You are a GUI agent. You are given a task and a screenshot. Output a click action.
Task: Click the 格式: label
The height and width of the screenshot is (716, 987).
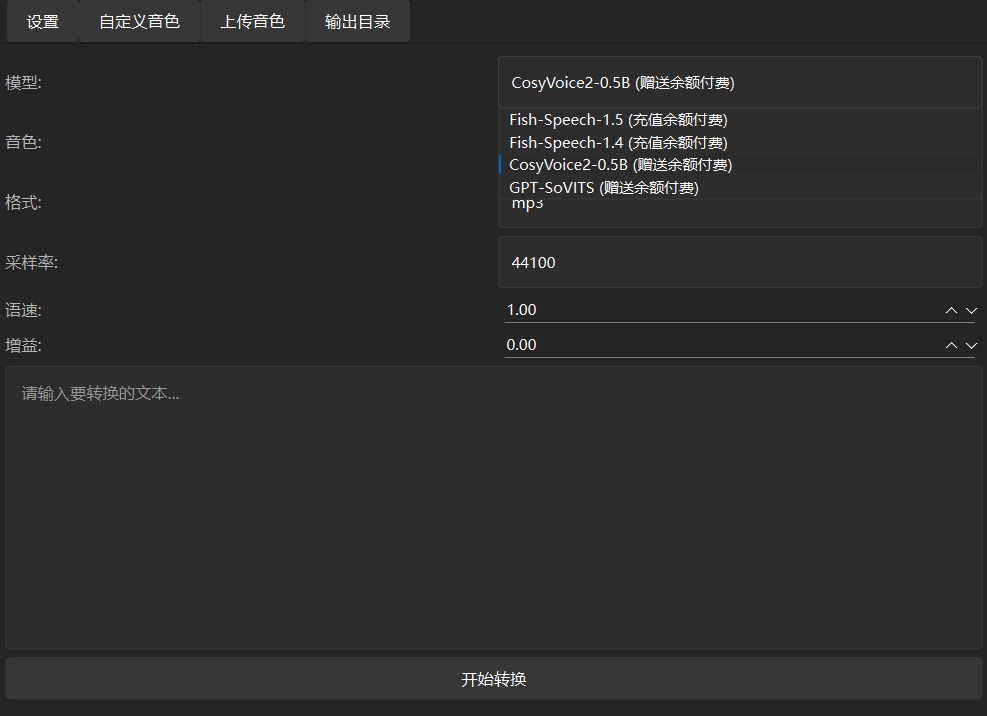[23, 203]
